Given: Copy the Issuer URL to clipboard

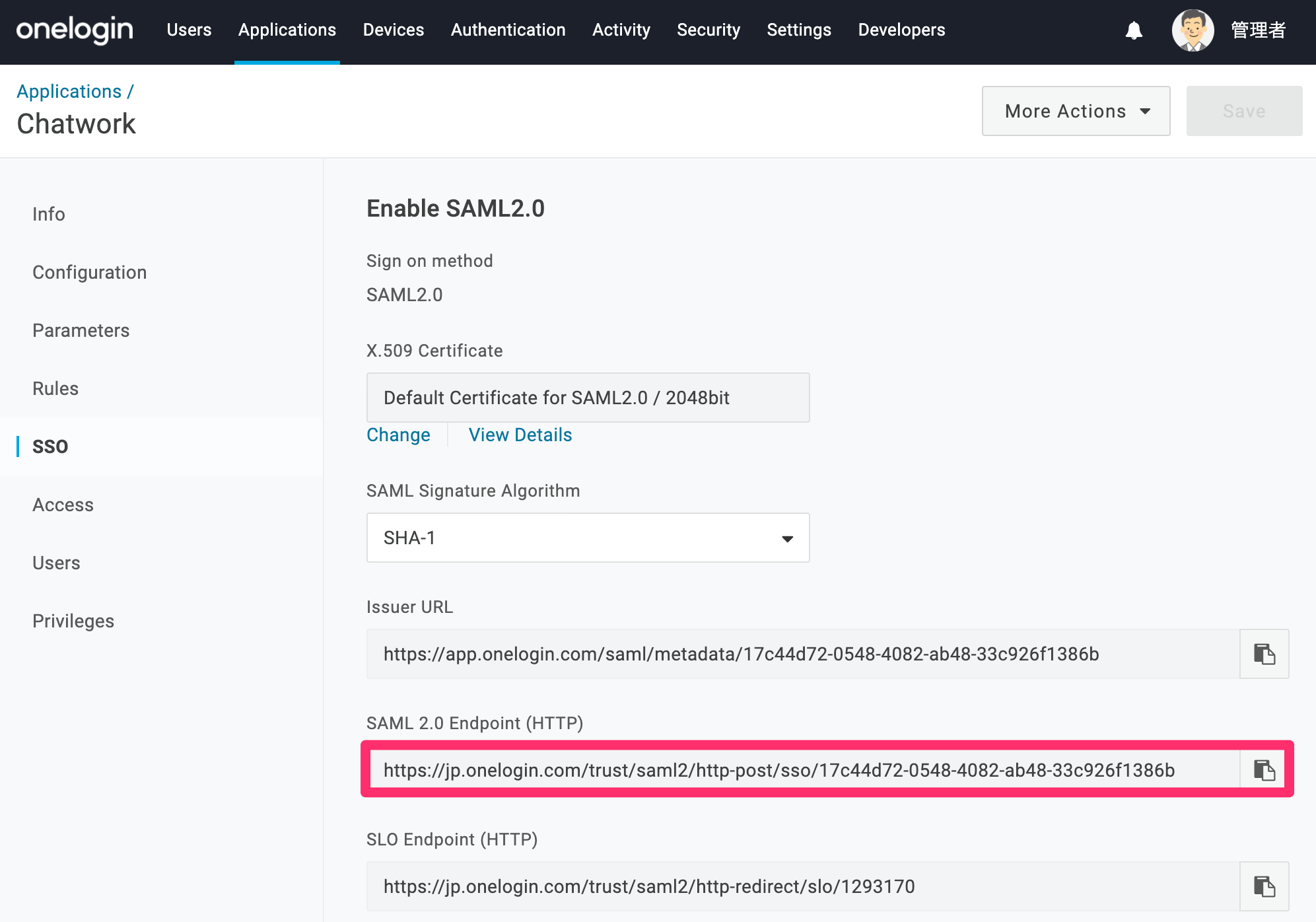Looking at the screenshot, I should click(x=1264, y=654).
